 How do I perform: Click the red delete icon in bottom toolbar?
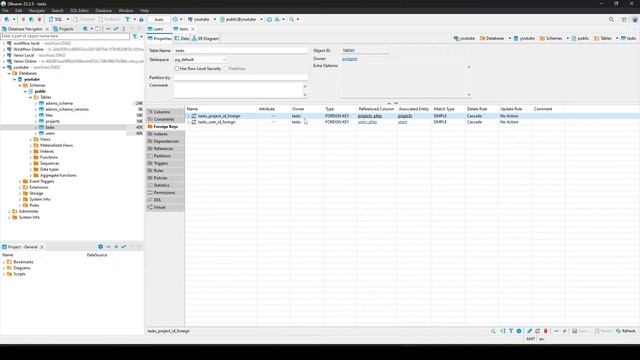coord(546,331)
